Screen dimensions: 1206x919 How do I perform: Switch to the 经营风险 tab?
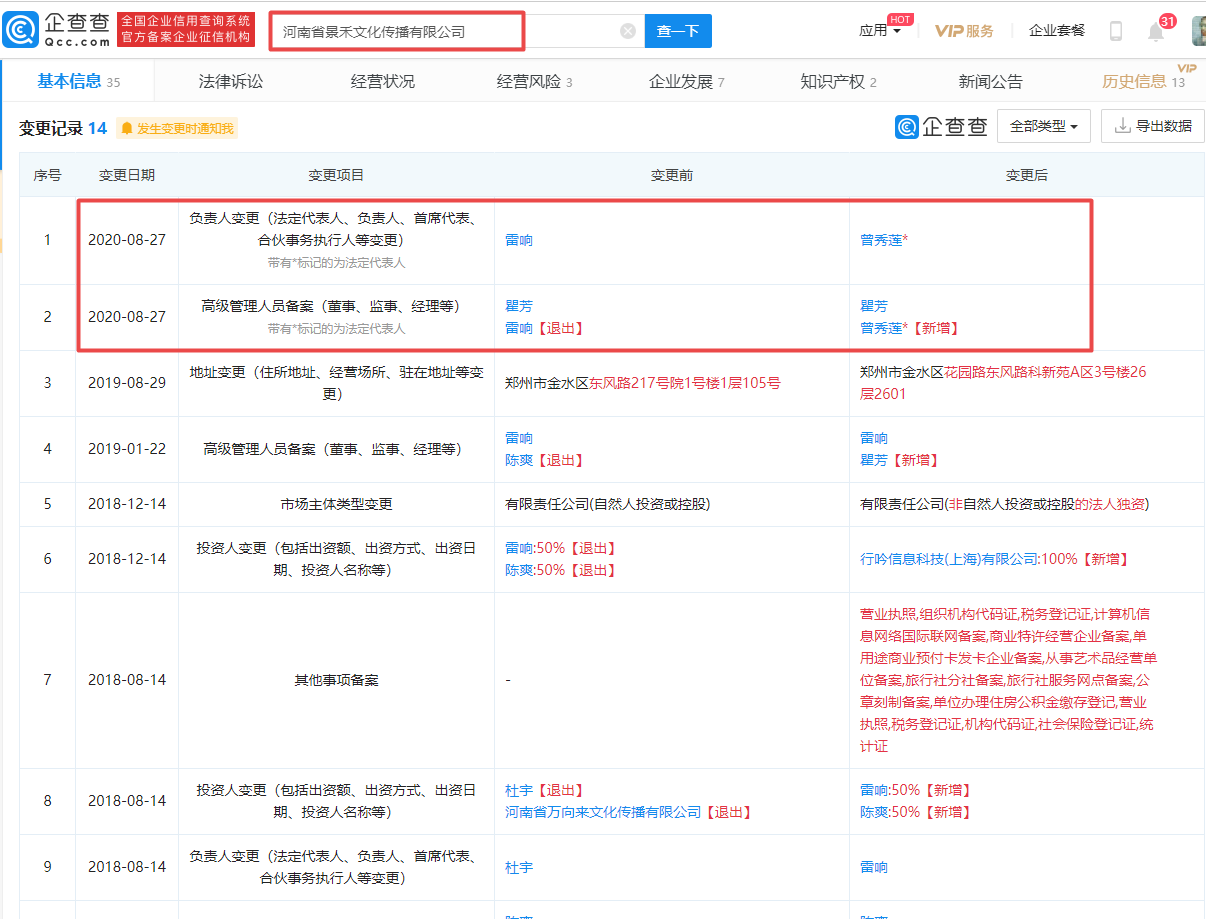pyautogui.click(x=534, y=82)
